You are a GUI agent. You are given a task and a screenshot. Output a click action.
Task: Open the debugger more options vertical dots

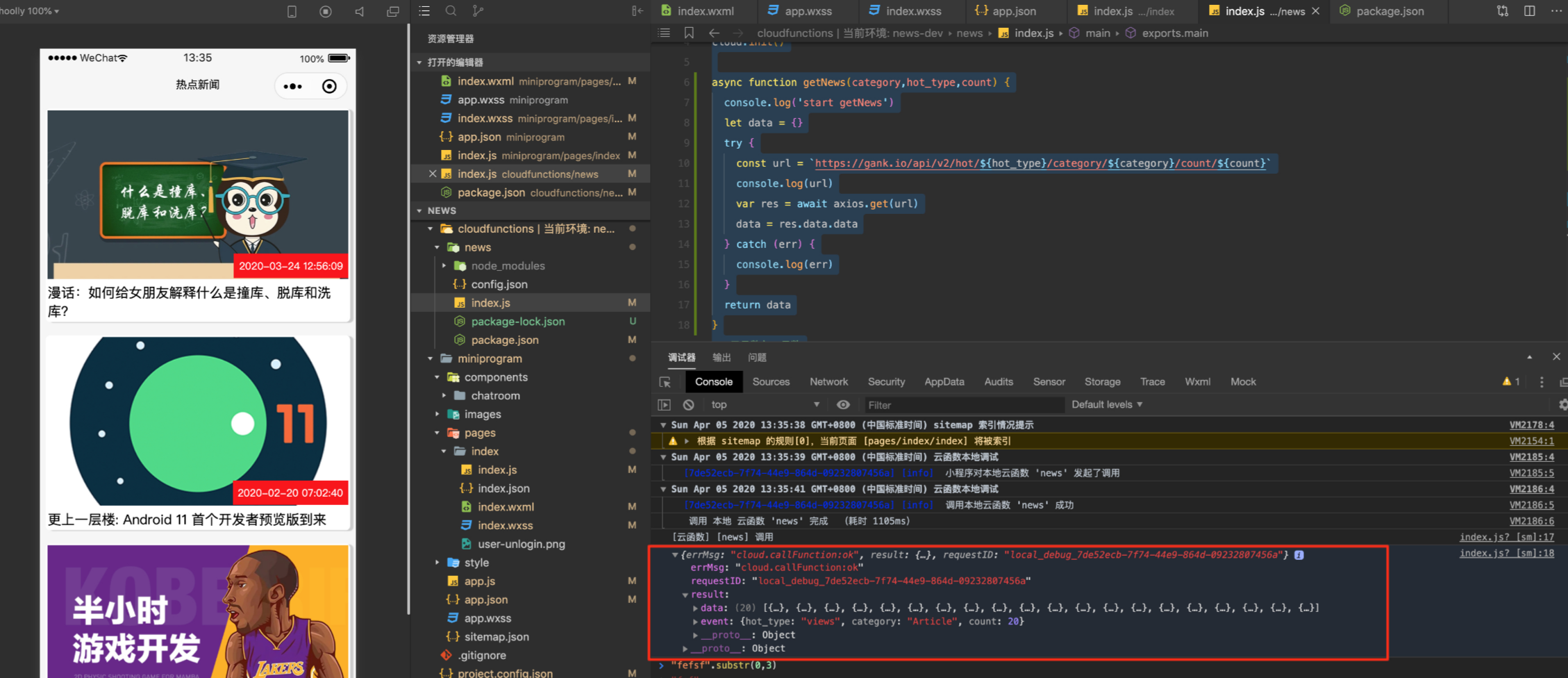(x=1542, y=382)
